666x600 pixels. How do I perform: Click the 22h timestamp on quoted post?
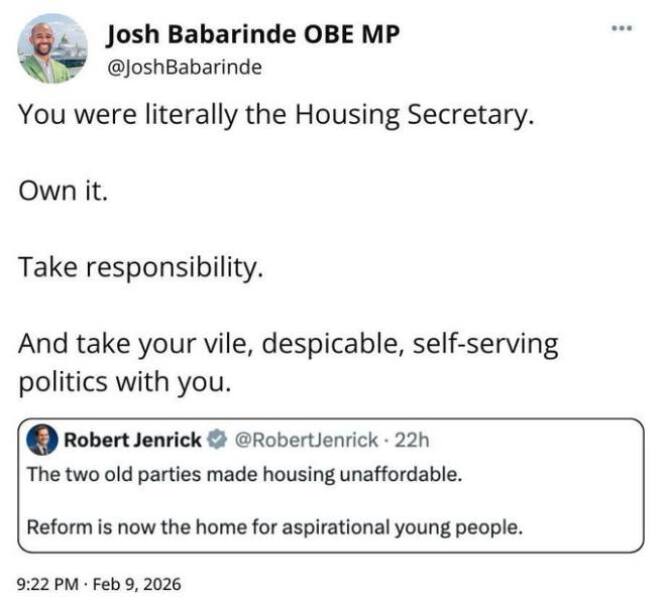[412, 440]
